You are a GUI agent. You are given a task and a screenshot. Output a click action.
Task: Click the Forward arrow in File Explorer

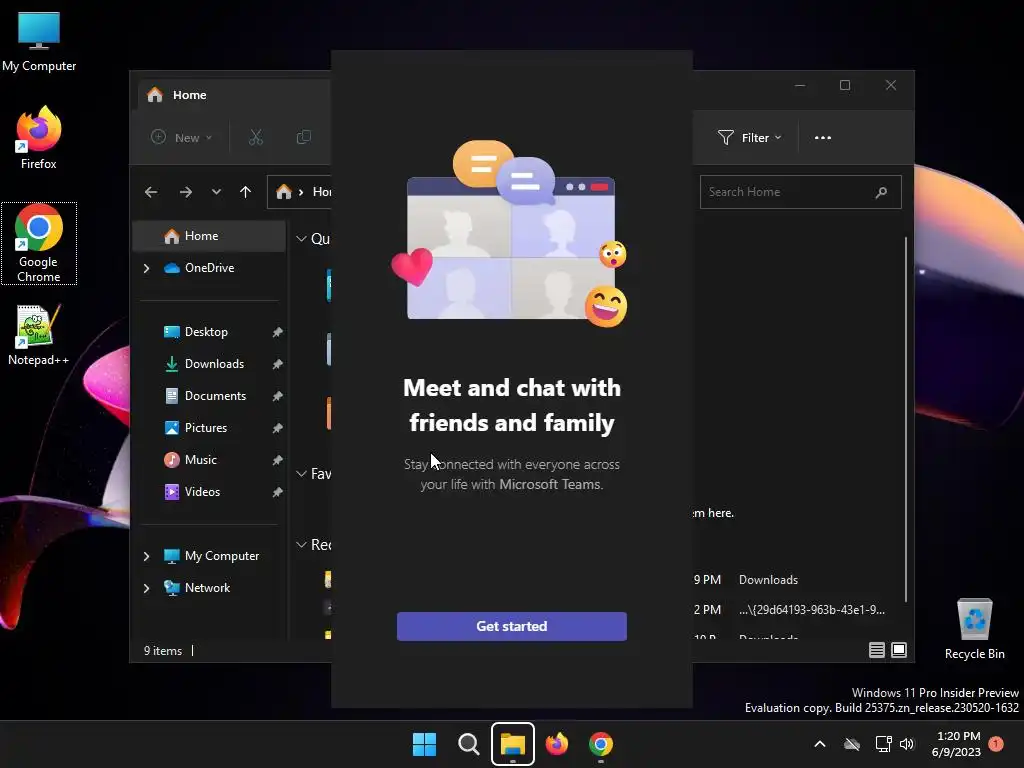point(185,192)
